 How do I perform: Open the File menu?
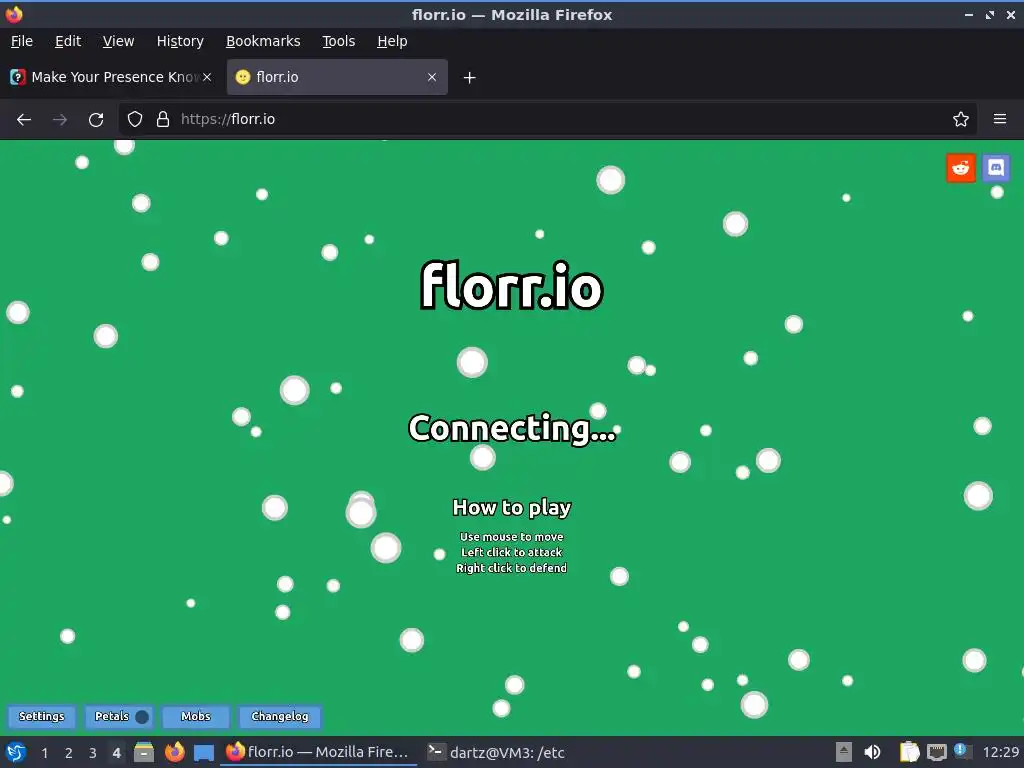point(22,41)
